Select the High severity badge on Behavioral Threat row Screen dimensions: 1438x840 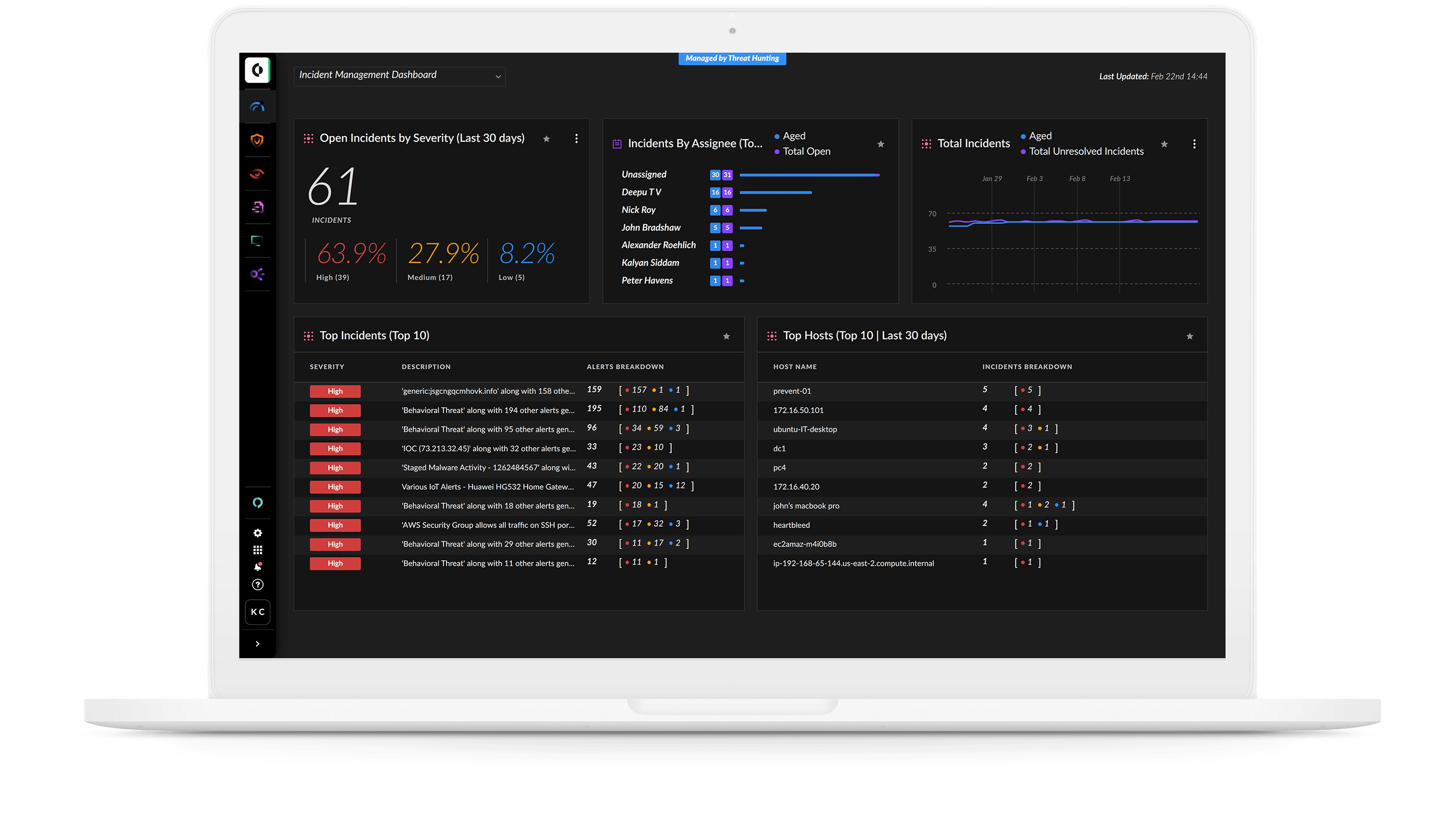(x=335, y=410)
